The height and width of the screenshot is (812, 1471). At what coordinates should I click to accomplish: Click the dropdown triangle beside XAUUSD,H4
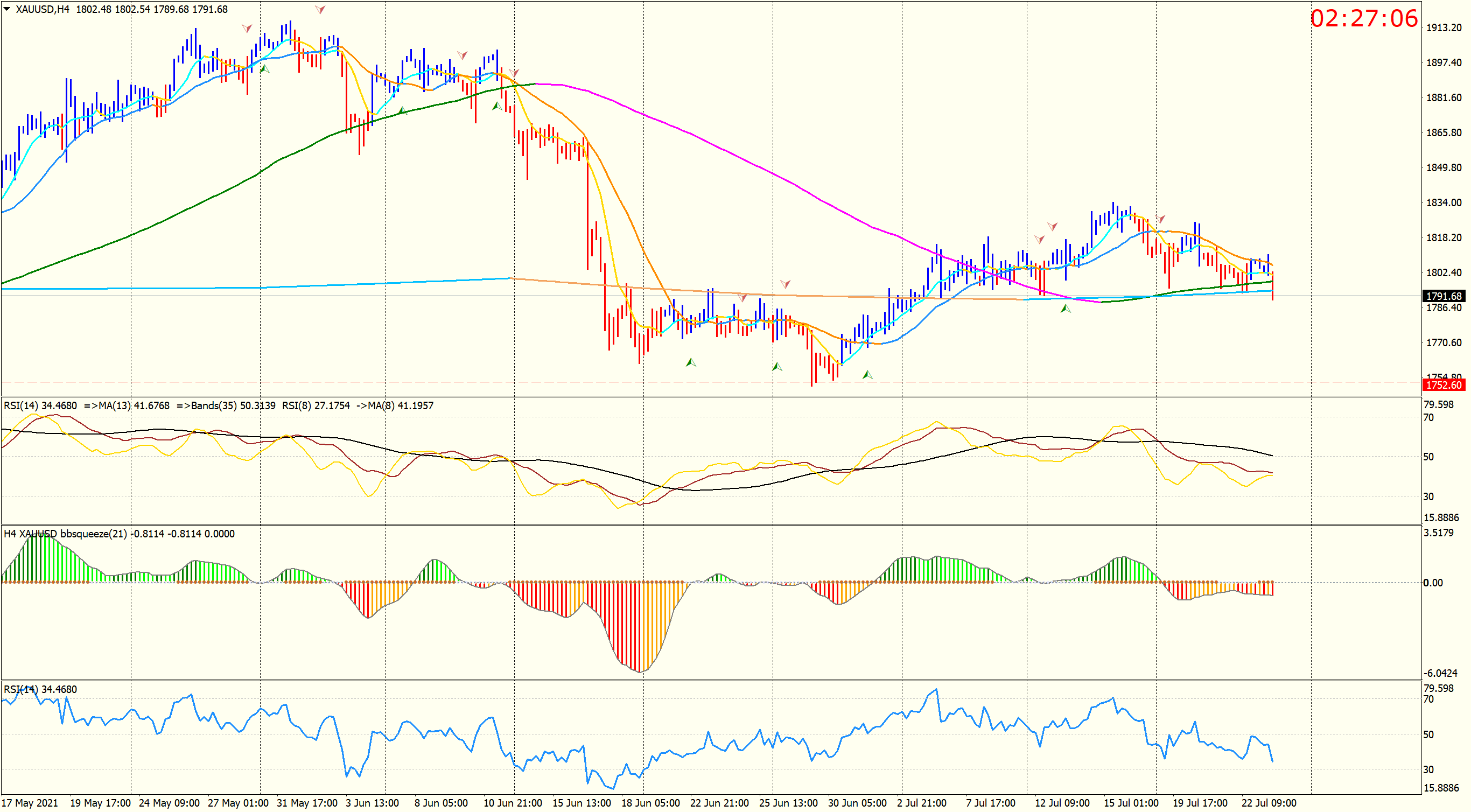click(x=7, y=9)
